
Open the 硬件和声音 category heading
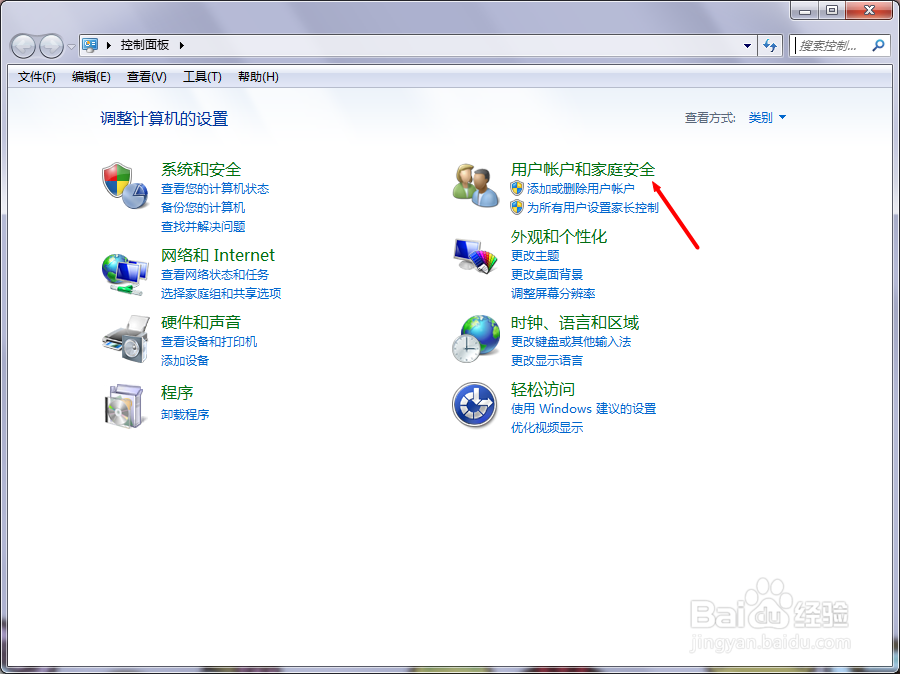[x=201, y=322]
